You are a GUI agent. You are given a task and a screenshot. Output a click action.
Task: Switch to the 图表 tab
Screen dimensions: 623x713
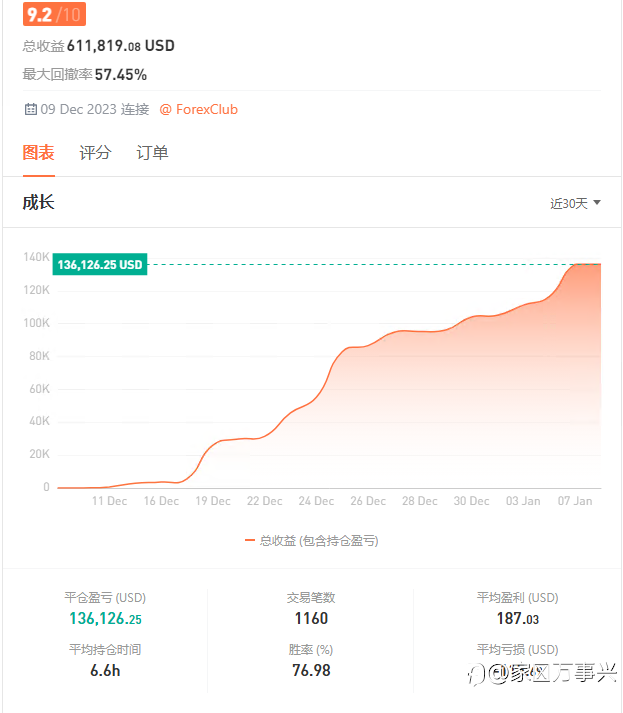pos(39,153)
